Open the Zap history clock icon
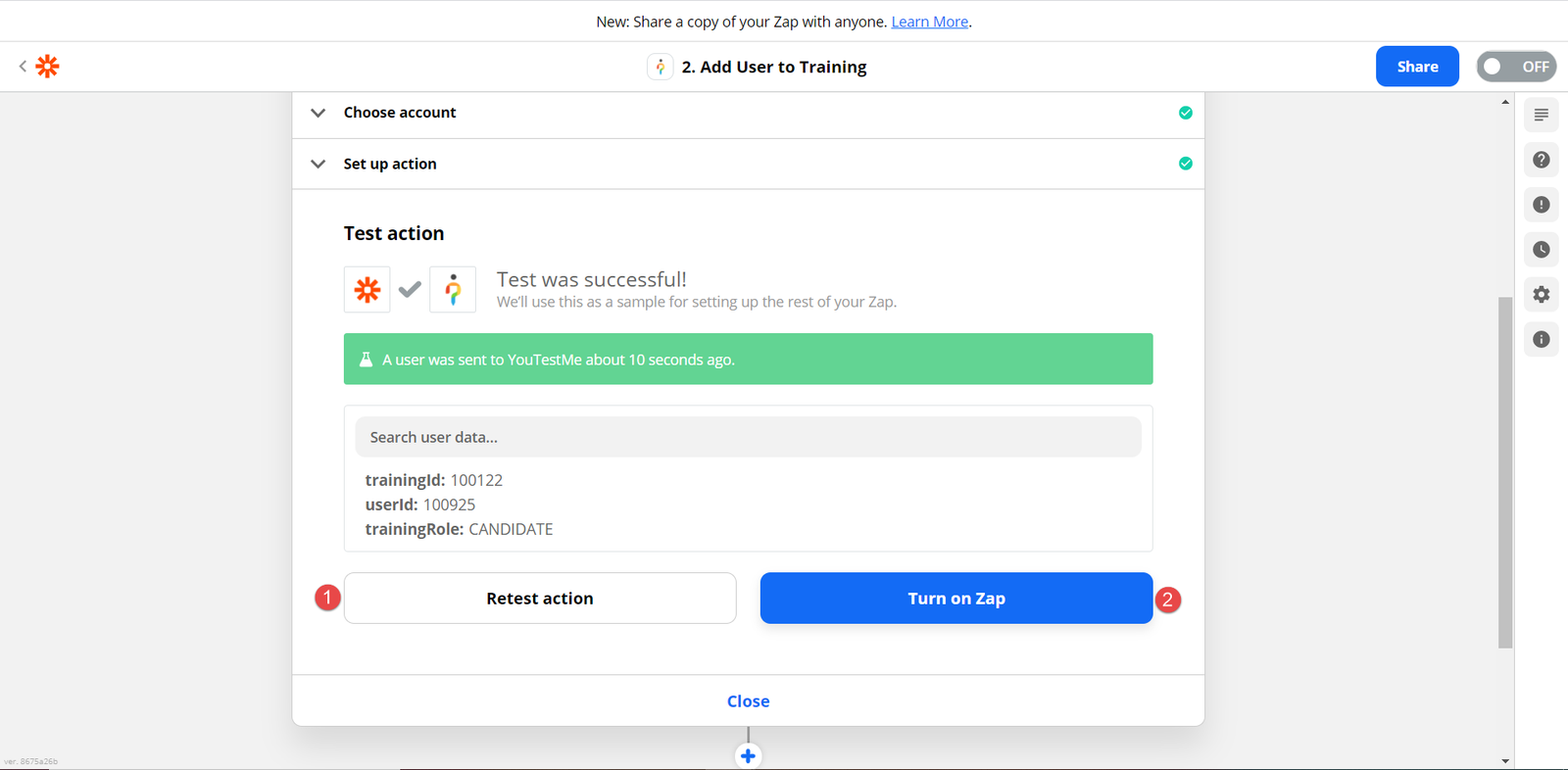 pos(1541,250)
